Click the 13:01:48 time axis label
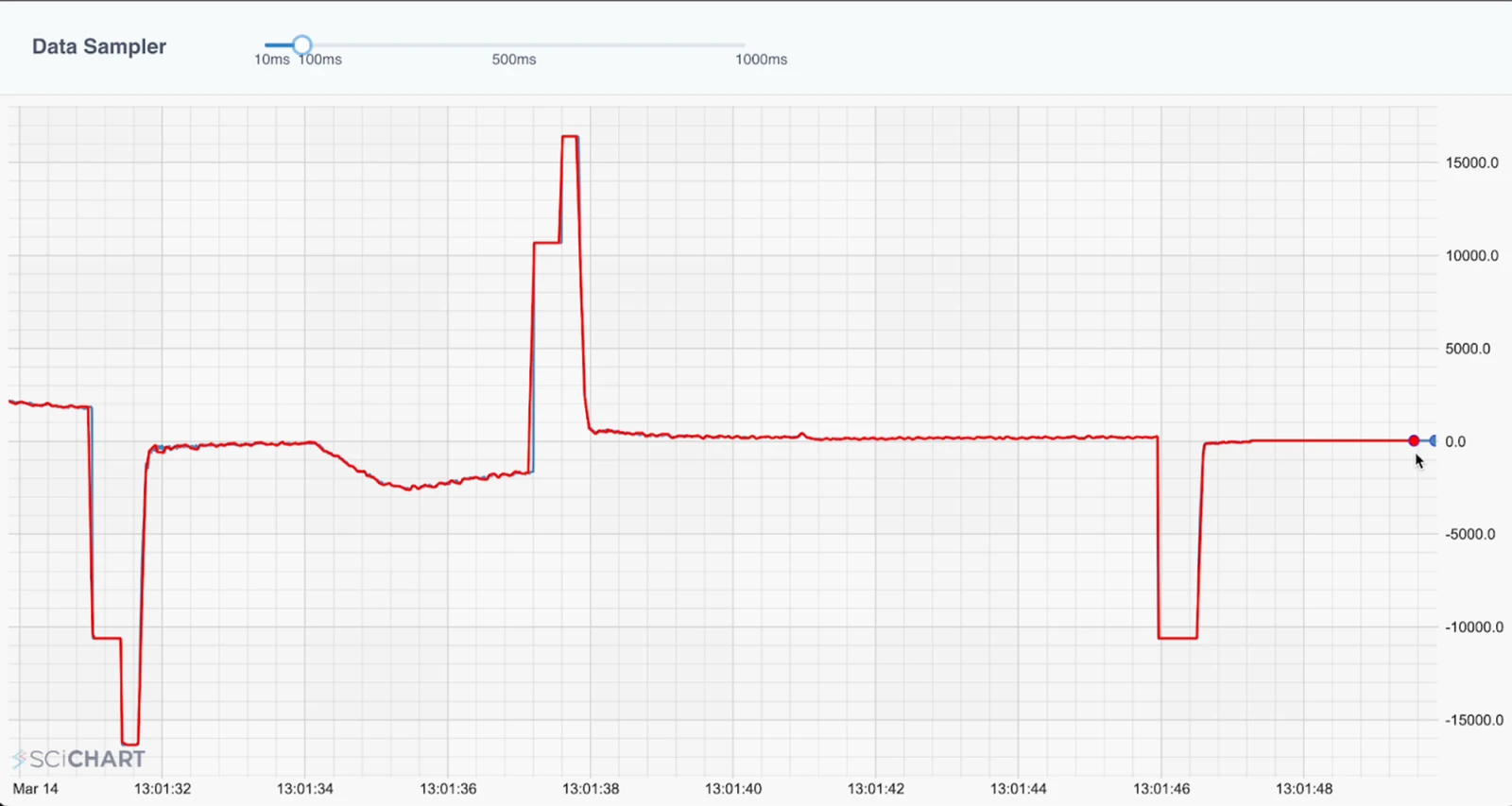Viewport: 1512px width, 806px height. 1304,788
